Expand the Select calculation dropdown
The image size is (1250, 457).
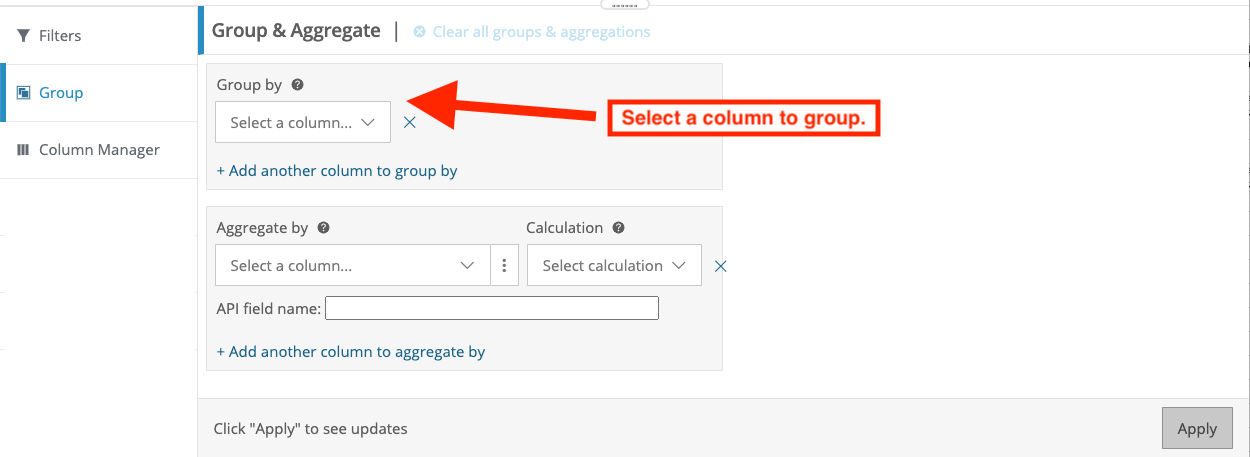pyautogui.click(x=614, y=266)
